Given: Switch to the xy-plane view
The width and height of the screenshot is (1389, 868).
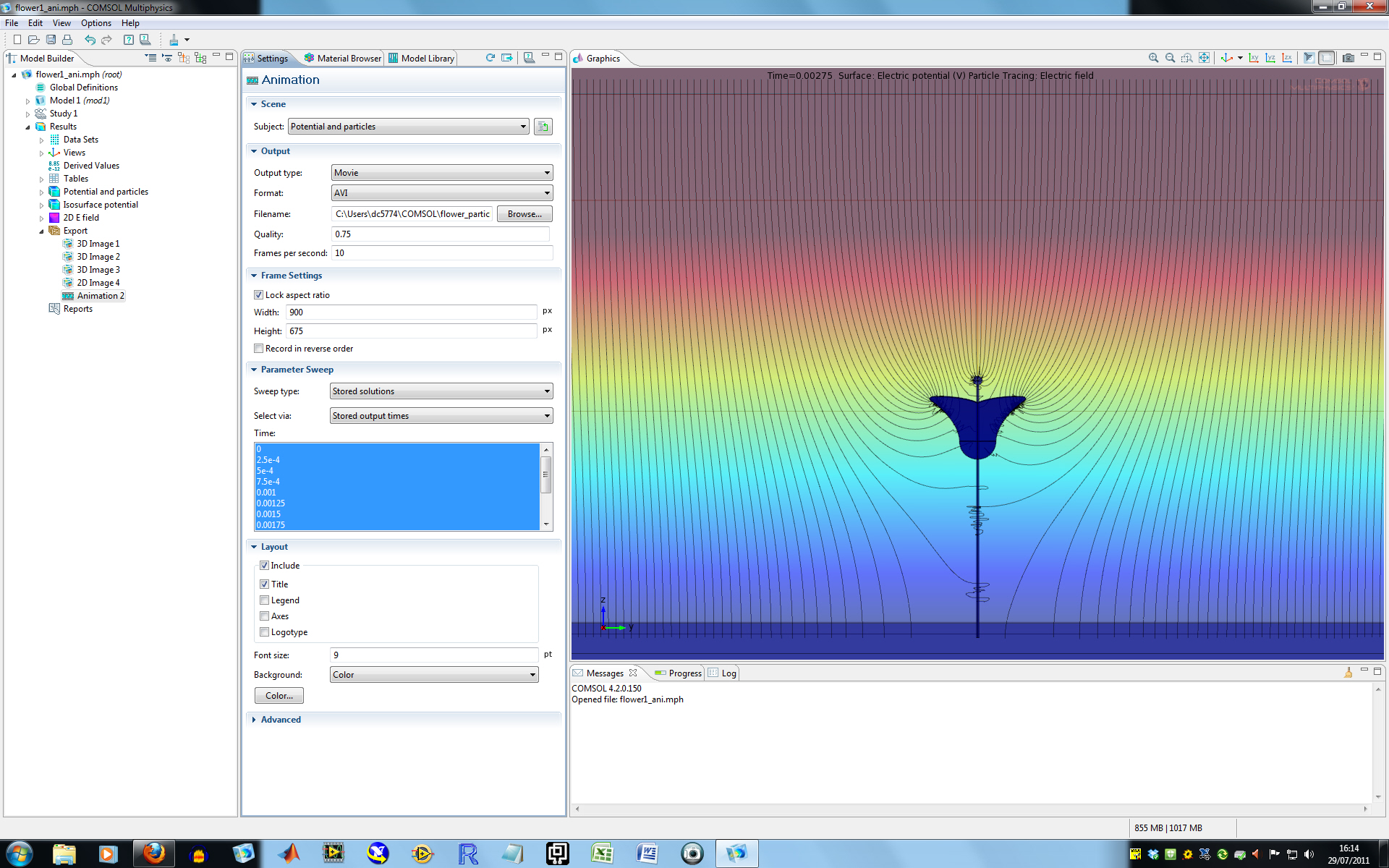Looking at the screenshot, I should point(1254,58).
